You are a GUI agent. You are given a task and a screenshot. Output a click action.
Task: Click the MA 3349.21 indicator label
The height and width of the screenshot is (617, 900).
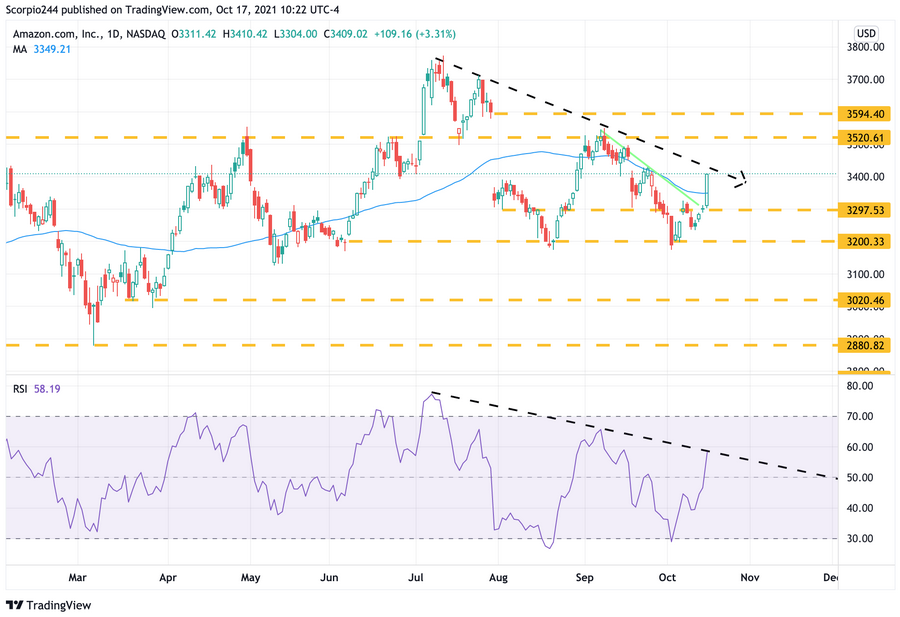[x=42, y=49]
